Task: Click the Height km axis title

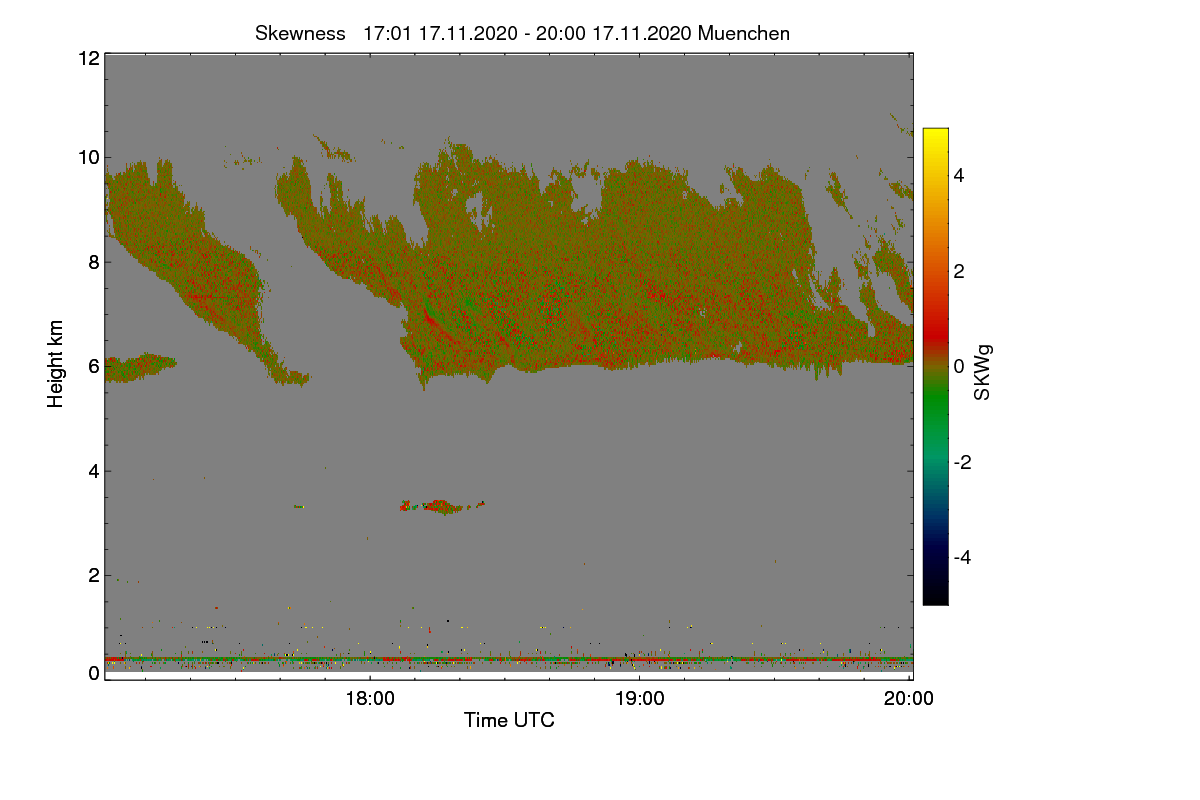Action: click(56, 363)
